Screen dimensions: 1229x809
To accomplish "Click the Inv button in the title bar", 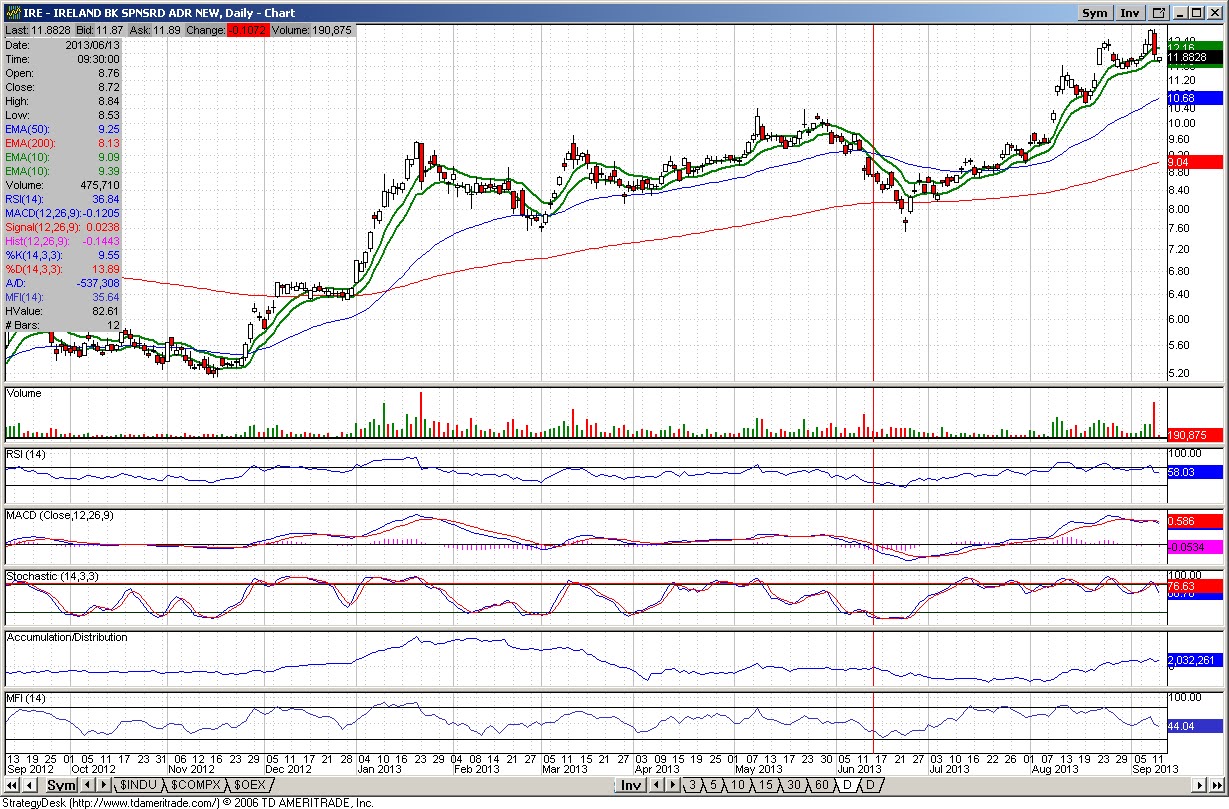I will [1130, 13].
